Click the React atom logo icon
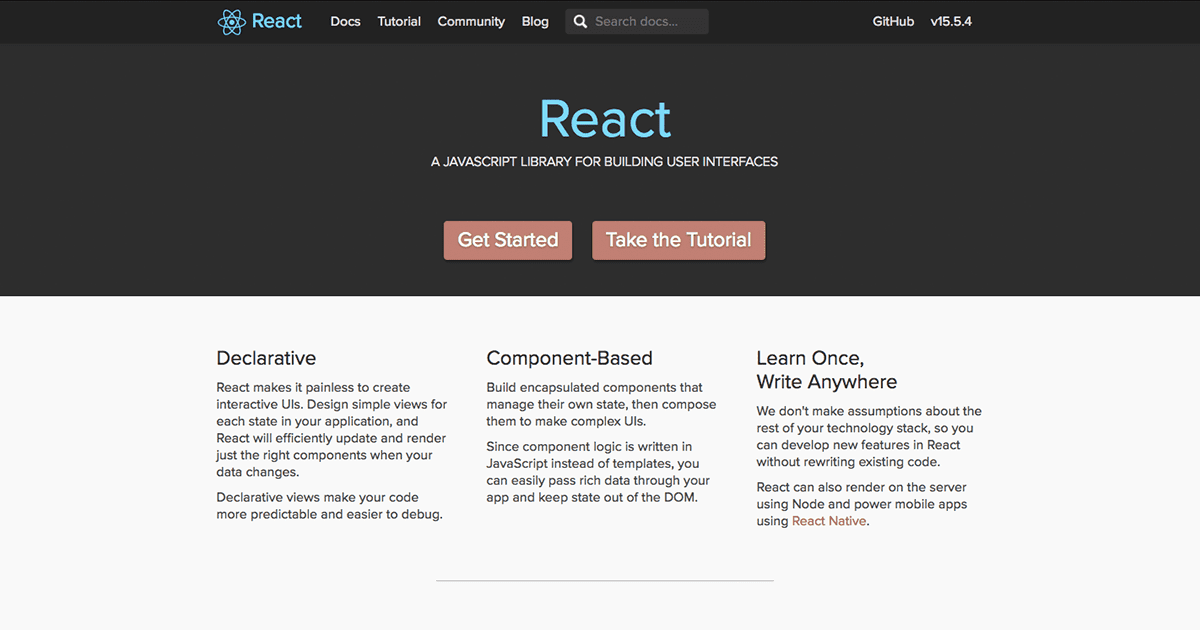Viewport: 1200px width, 630px height. click(231, 22)
